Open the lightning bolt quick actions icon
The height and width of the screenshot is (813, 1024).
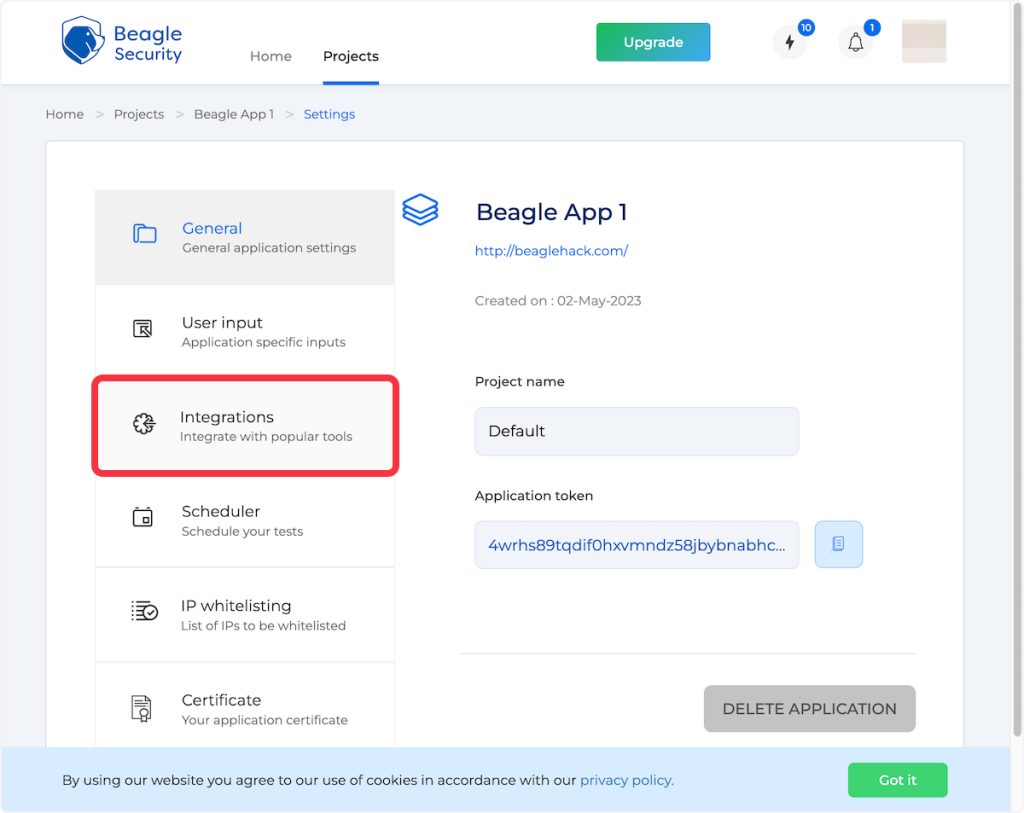tap(789, 43)
